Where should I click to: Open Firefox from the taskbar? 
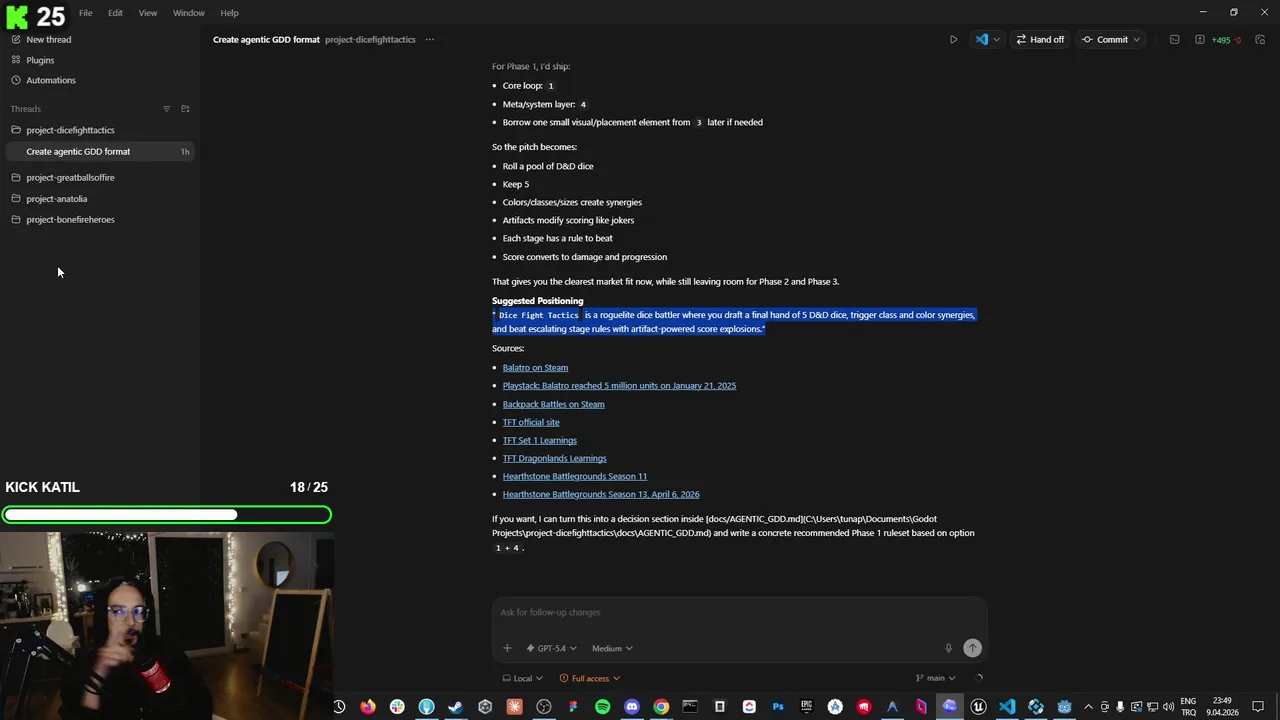point(368,707)
